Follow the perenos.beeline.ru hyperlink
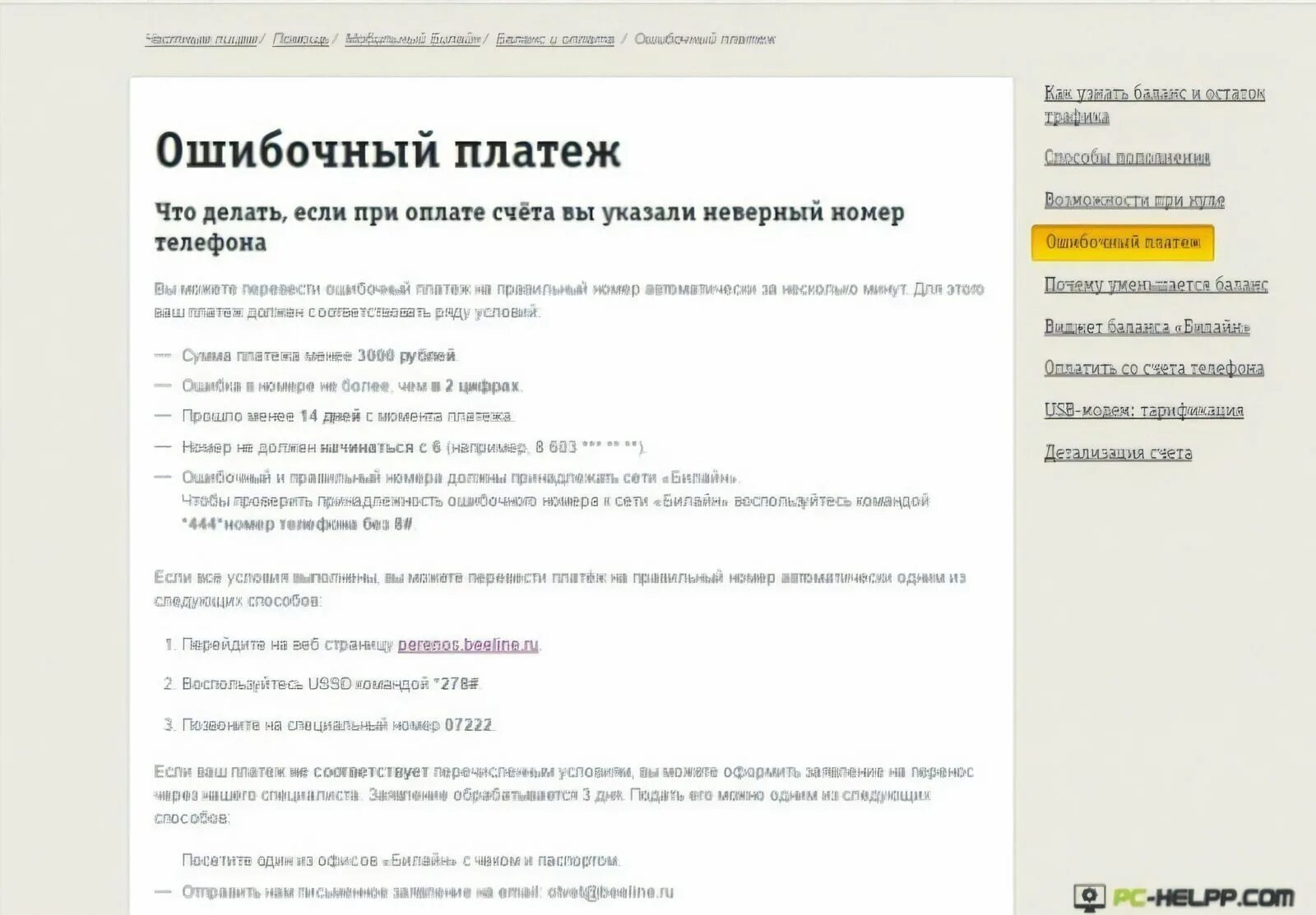Viewport: 1316px width, 915px height. pos(468,645)
